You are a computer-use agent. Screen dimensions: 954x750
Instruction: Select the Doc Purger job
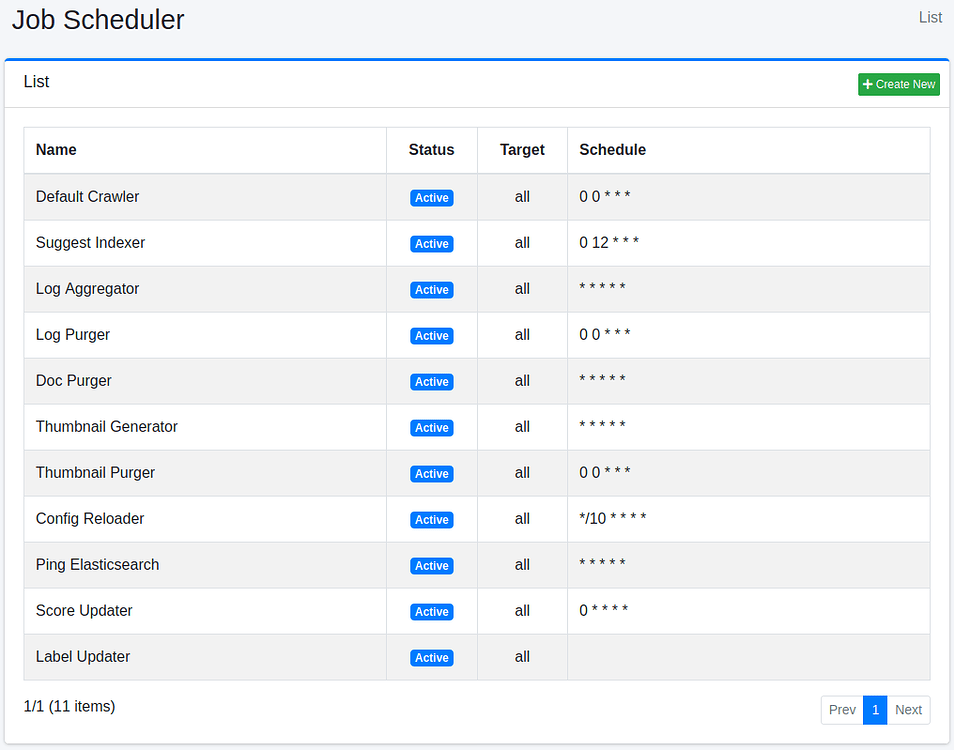pos(74,381)
